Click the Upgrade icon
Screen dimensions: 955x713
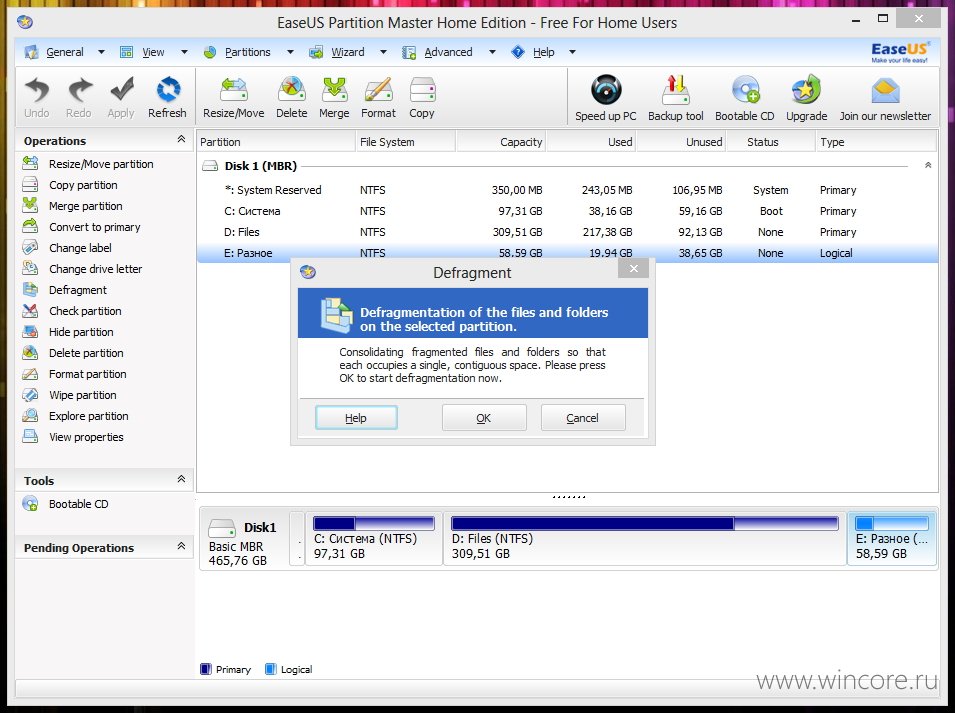806,99
